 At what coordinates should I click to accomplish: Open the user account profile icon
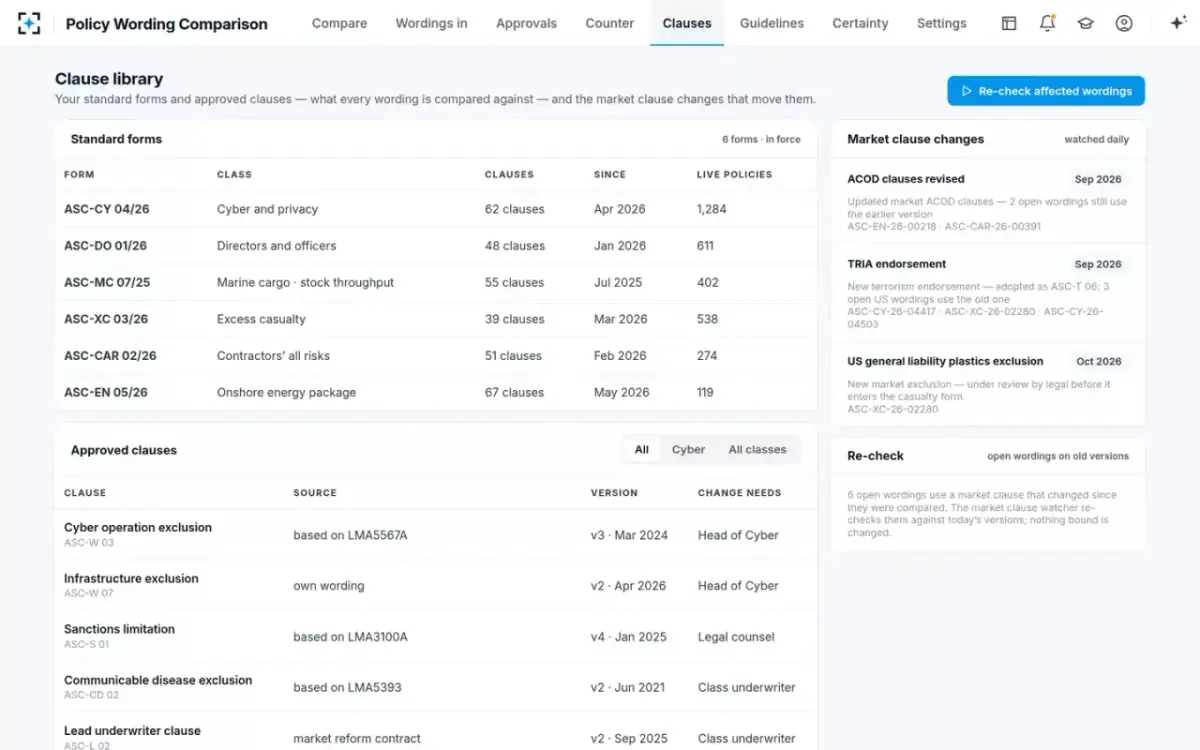coord(1124,23)
